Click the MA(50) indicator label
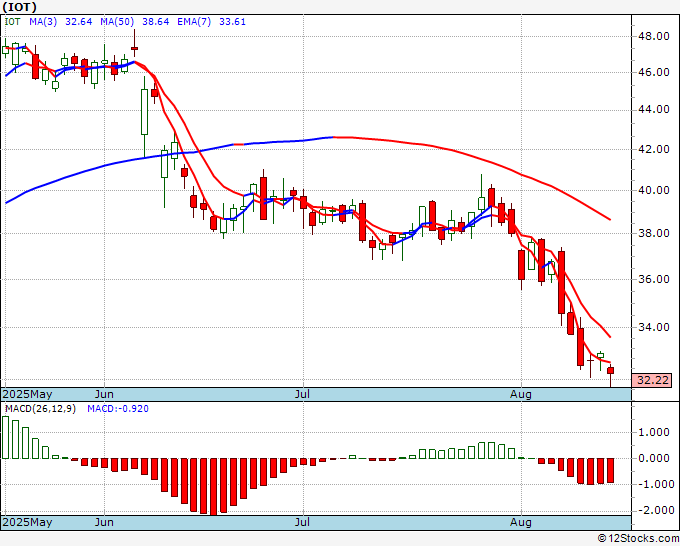 (117, 22)
